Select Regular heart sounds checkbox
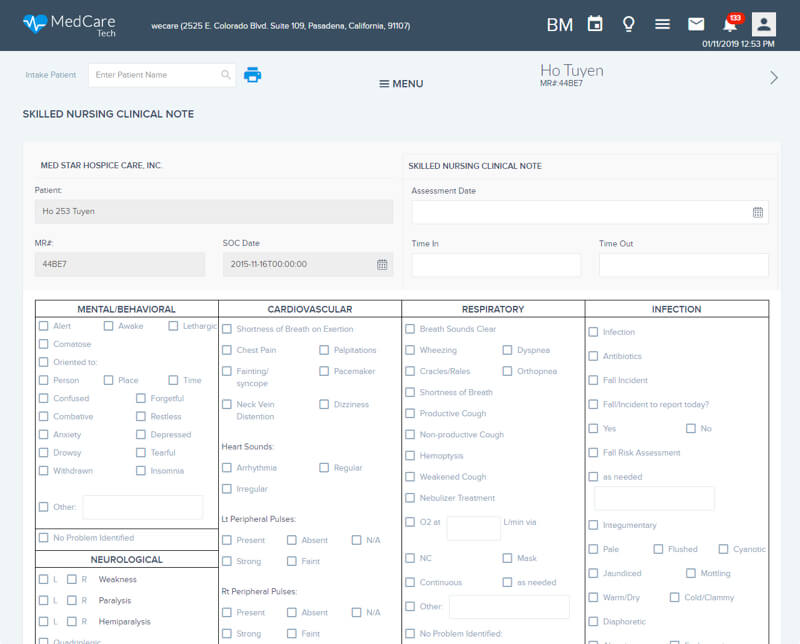This screenshot has height=644, width=800. tap(324, 467)
